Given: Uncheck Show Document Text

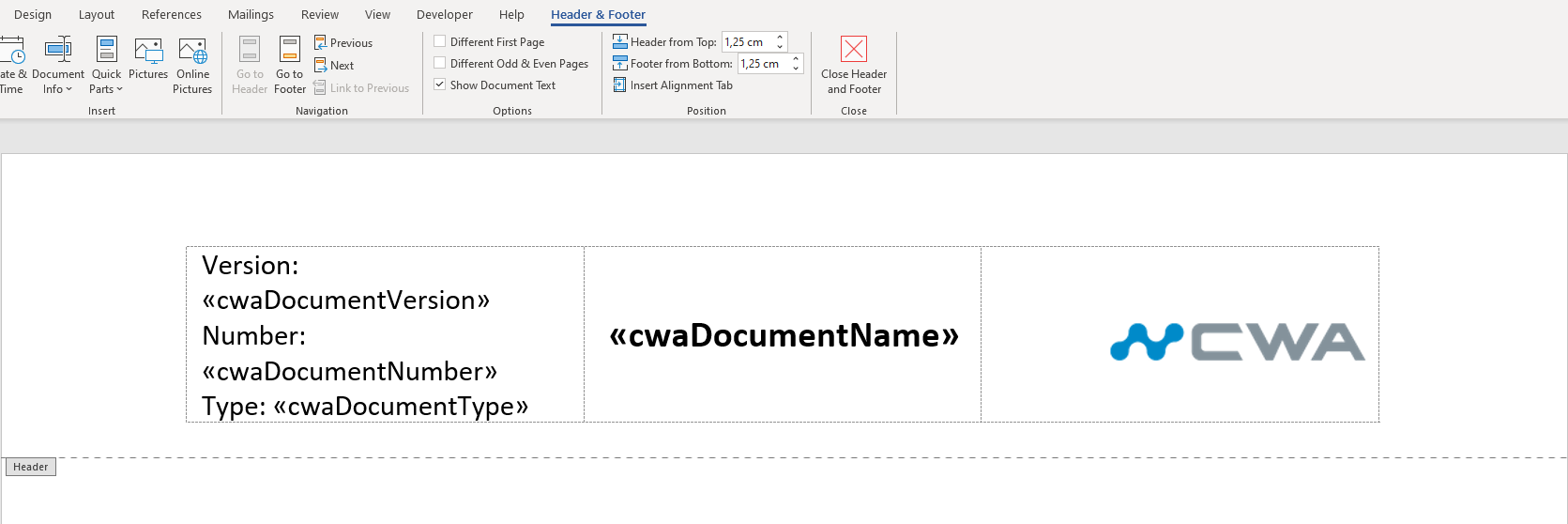Looking at the screenshot, I should click(440, 85).
